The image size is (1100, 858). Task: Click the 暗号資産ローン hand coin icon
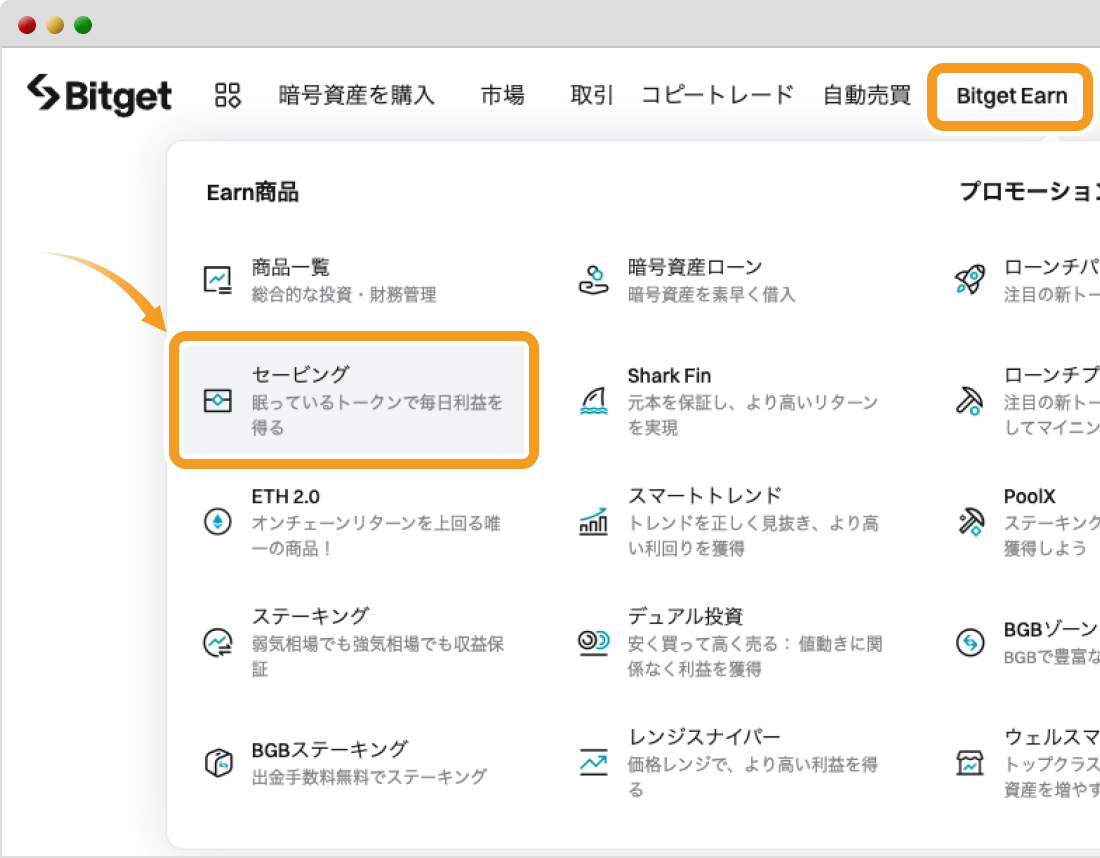click(x=593, y=280)
